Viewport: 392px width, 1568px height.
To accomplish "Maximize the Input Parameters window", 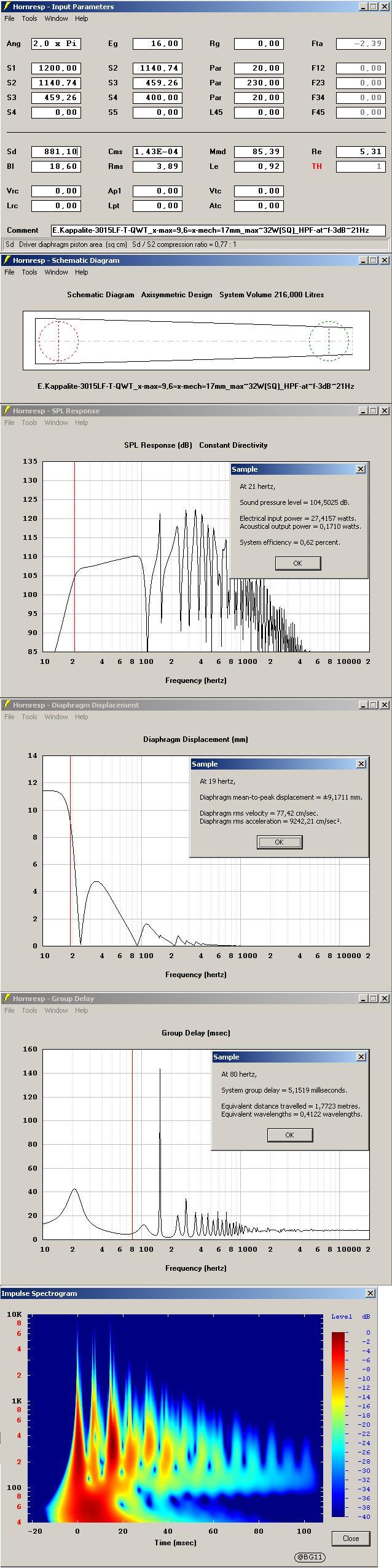I will (x=374, y=7).
